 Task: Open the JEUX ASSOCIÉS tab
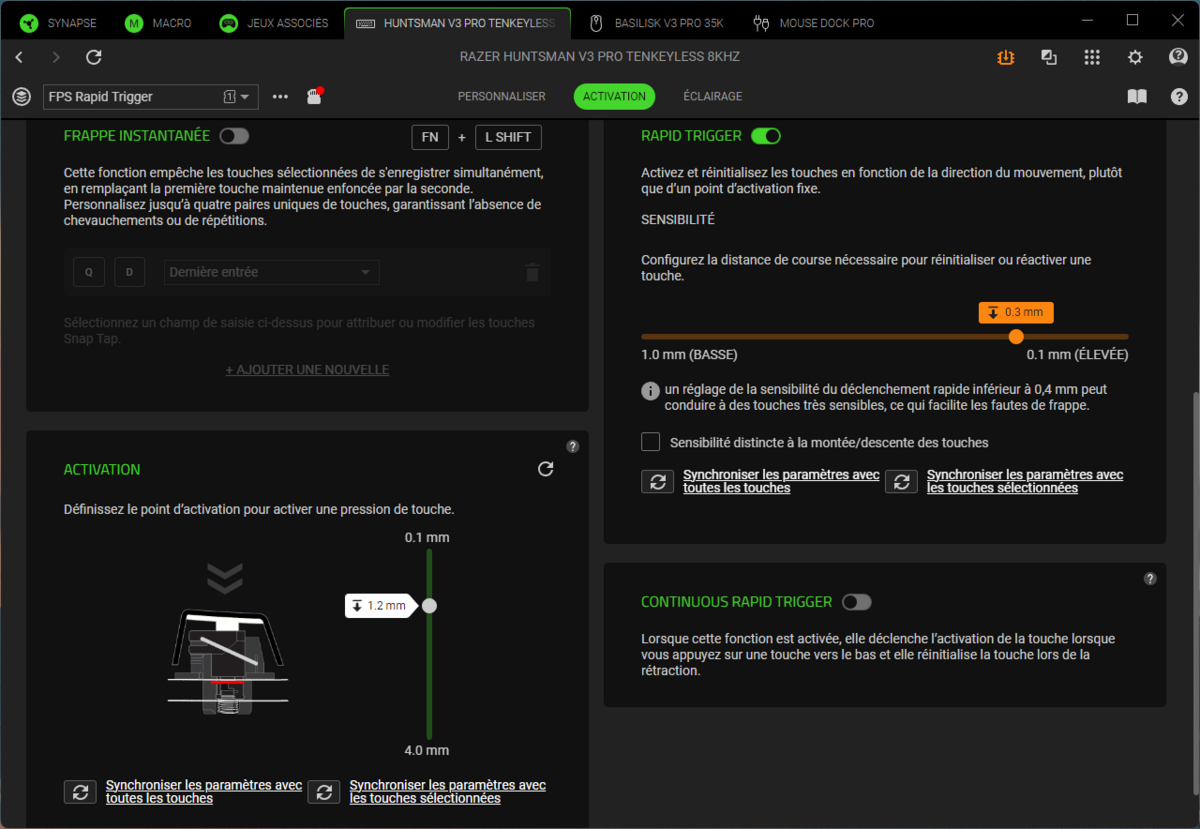click(274, 22)
